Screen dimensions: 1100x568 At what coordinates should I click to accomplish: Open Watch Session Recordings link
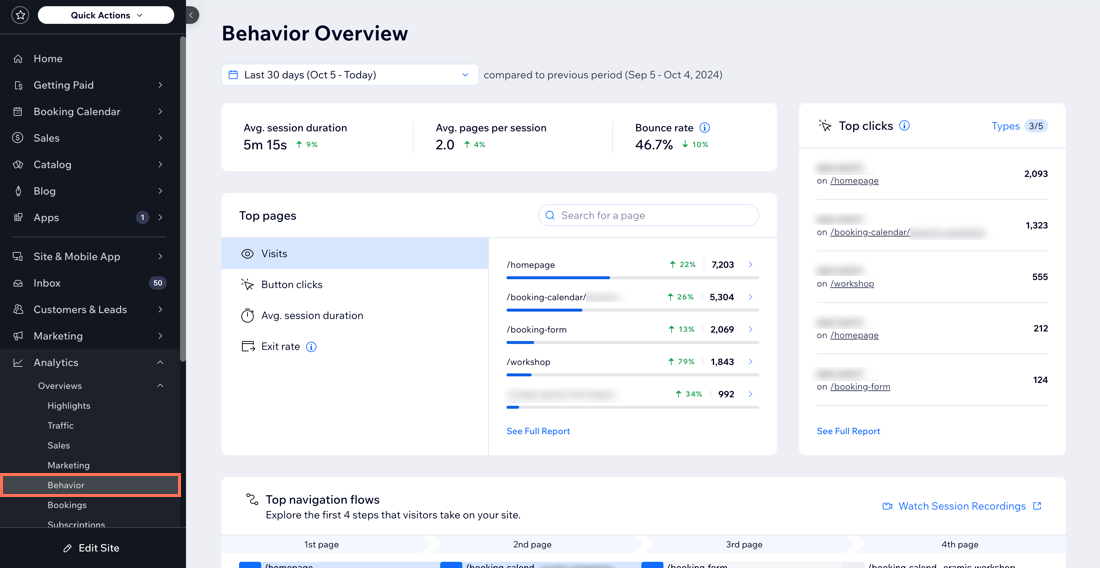[x=961, y=506]
